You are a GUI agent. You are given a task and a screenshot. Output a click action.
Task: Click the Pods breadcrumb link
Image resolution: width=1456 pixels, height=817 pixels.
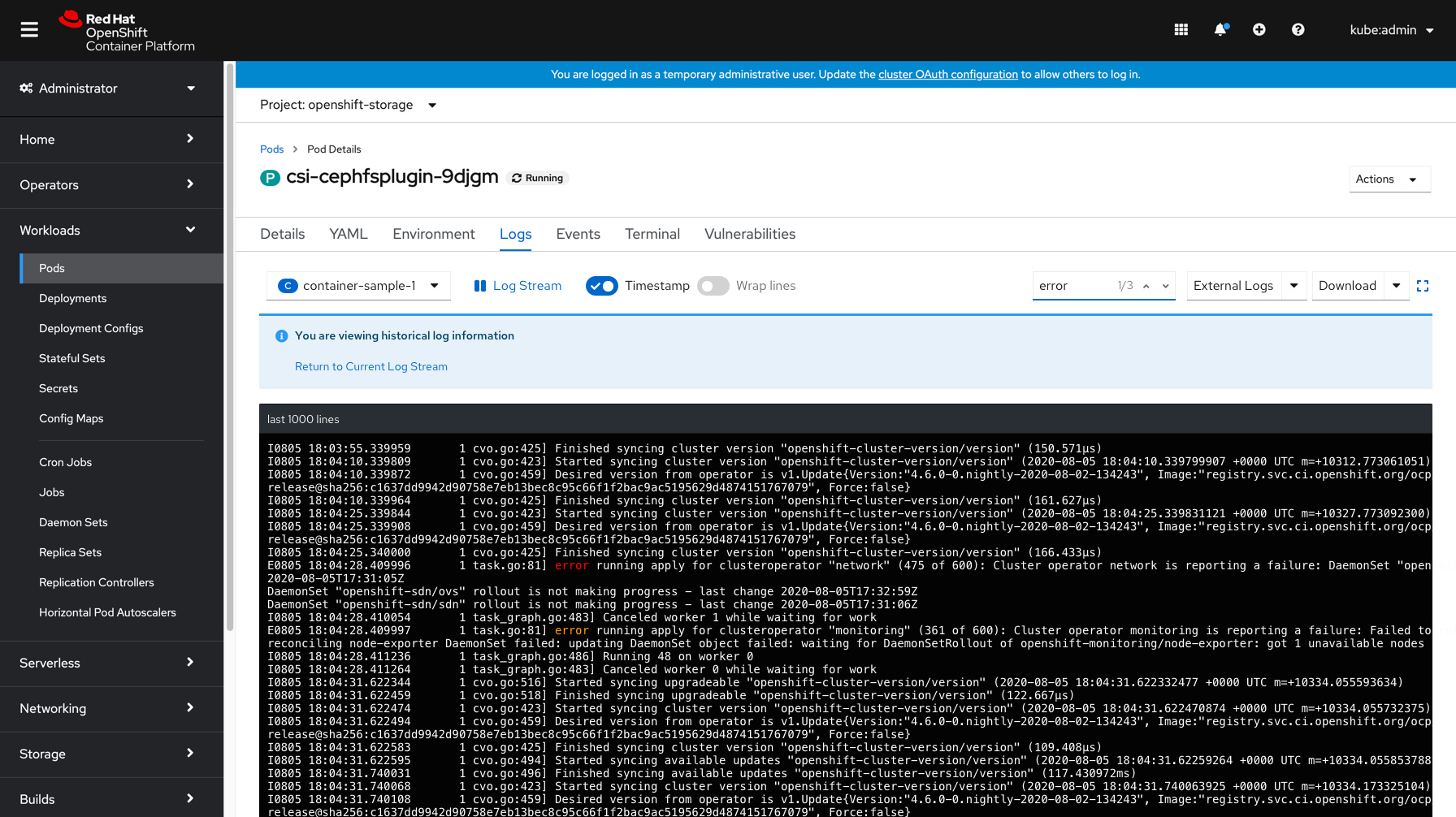click(271, 149)
